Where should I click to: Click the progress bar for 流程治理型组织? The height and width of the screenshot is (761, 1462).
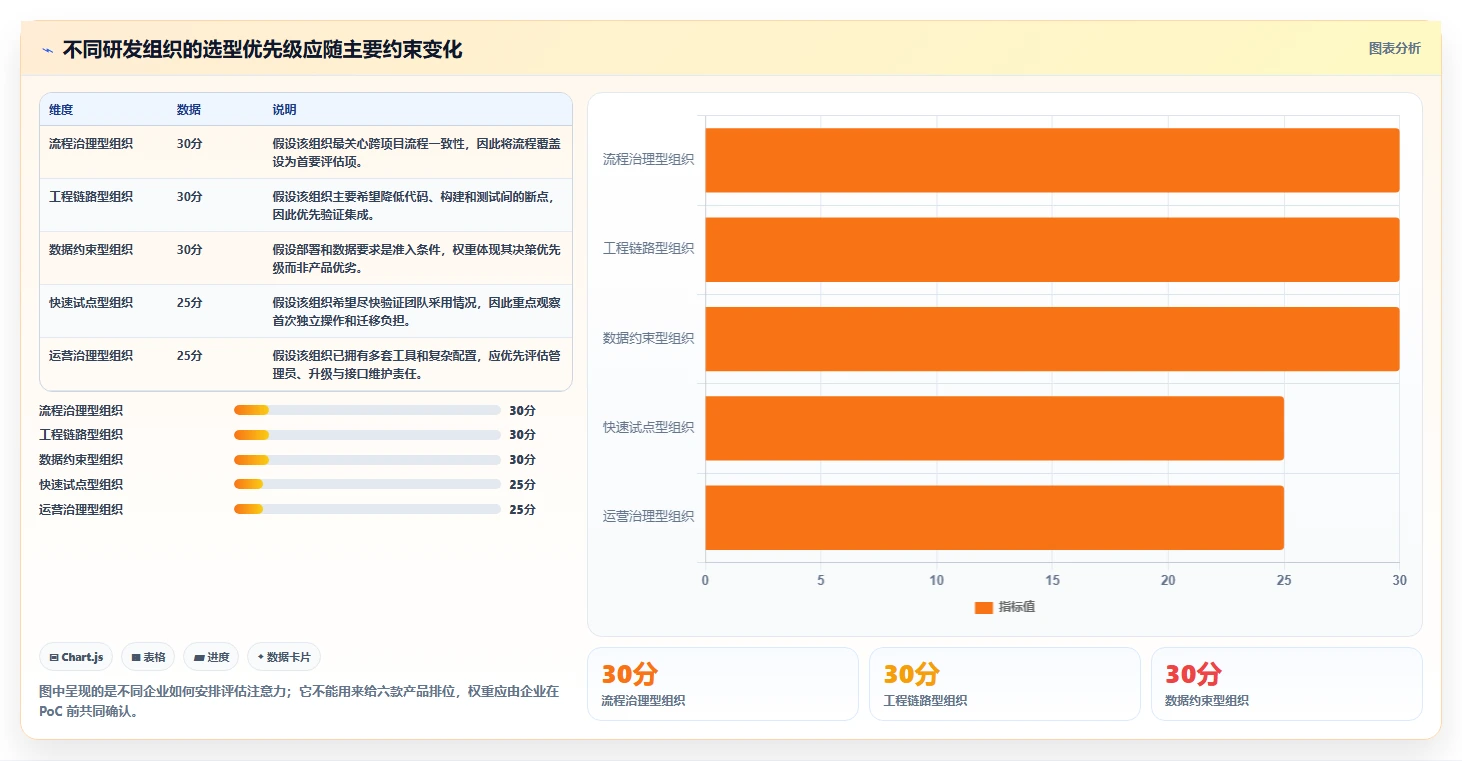click(367, 410)
